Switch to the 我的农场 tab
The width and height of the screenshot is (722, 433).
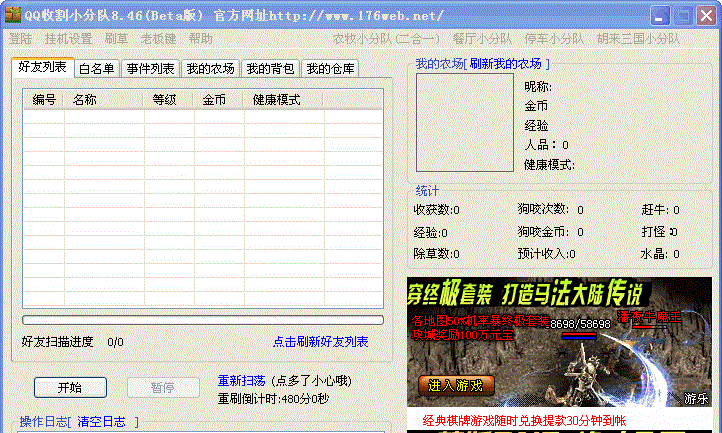tap(210, 69)
